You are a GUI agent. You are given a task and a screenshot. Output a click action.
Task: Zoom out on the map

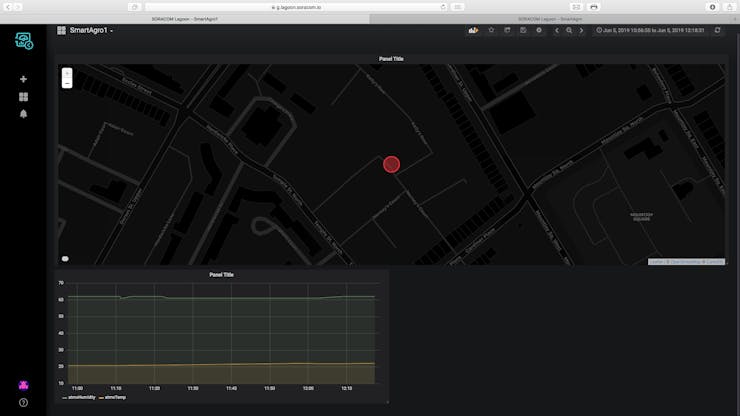click(x=67, y=83)
